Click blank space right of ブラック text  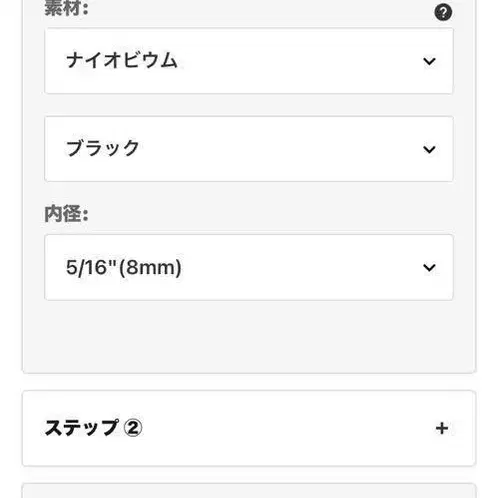click(x=280, y=149)
